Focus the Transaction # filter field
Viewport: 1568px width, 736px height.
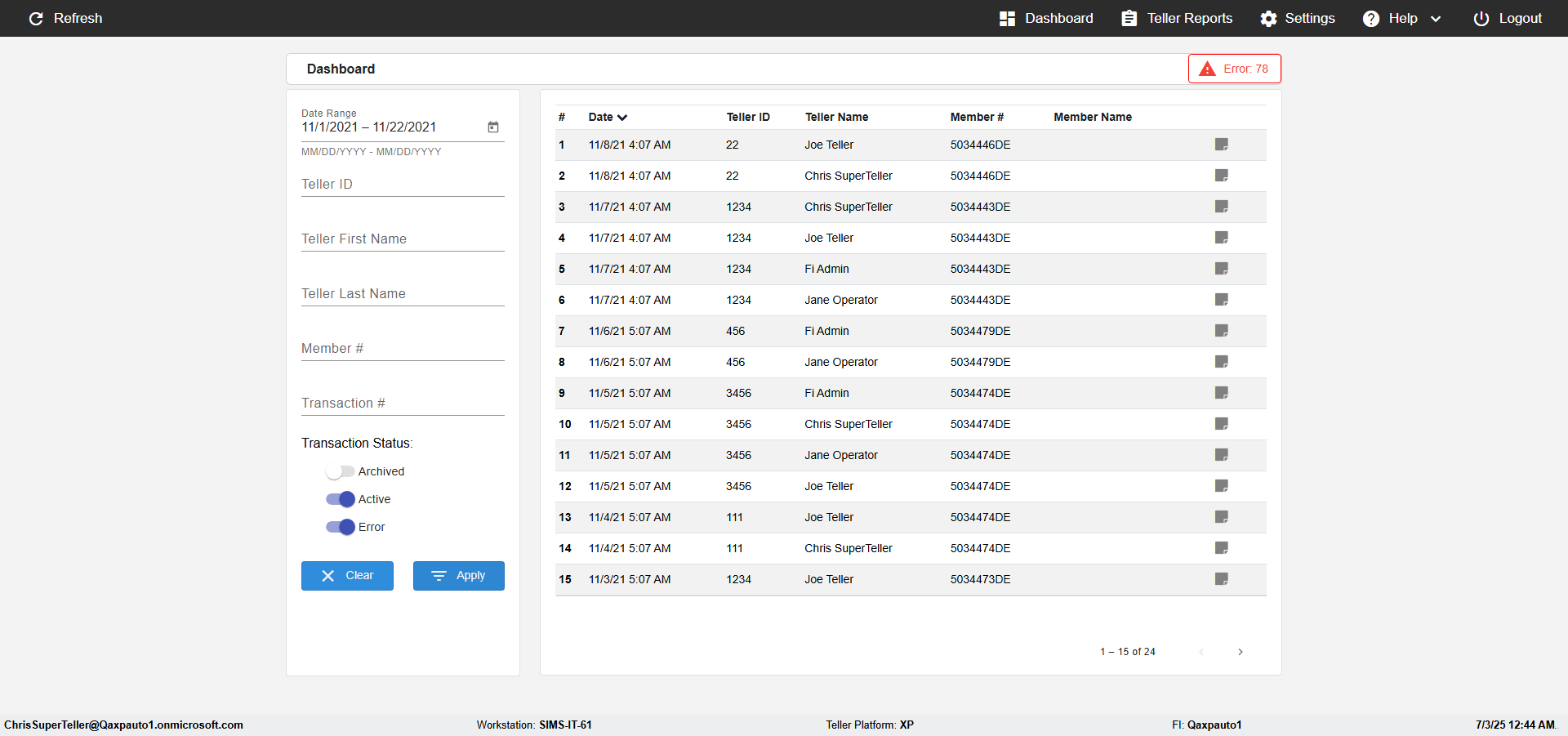(403, 403)
